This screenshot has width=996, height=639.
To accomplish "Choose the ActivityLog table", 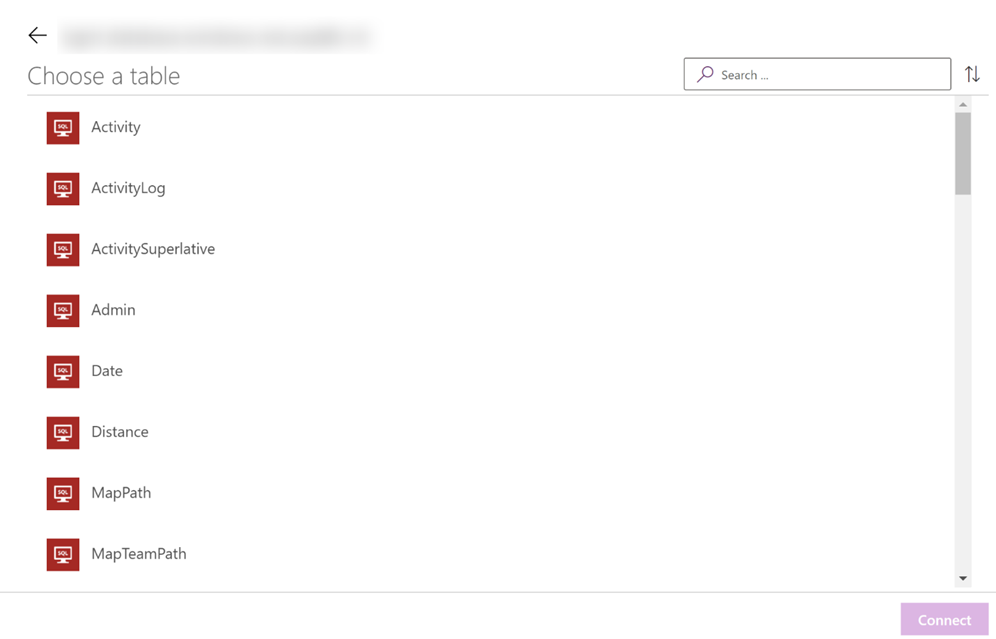I will point(128,188).
